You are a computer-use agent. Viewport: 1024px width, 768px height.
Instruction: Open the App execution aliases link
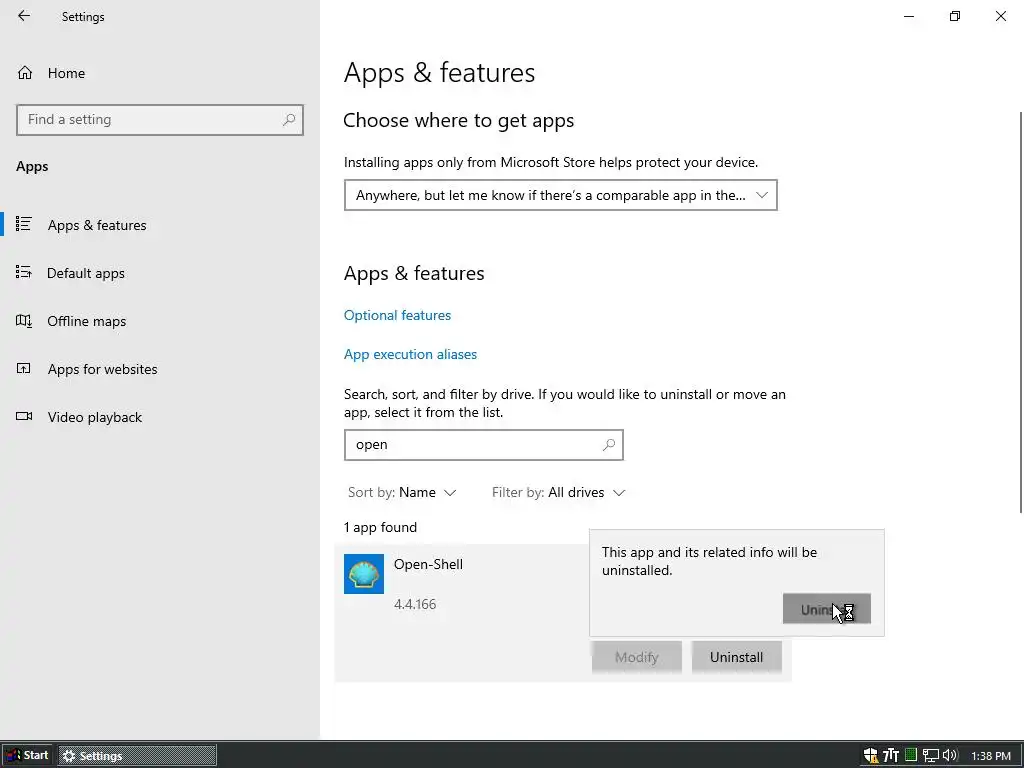pos(410,354)
